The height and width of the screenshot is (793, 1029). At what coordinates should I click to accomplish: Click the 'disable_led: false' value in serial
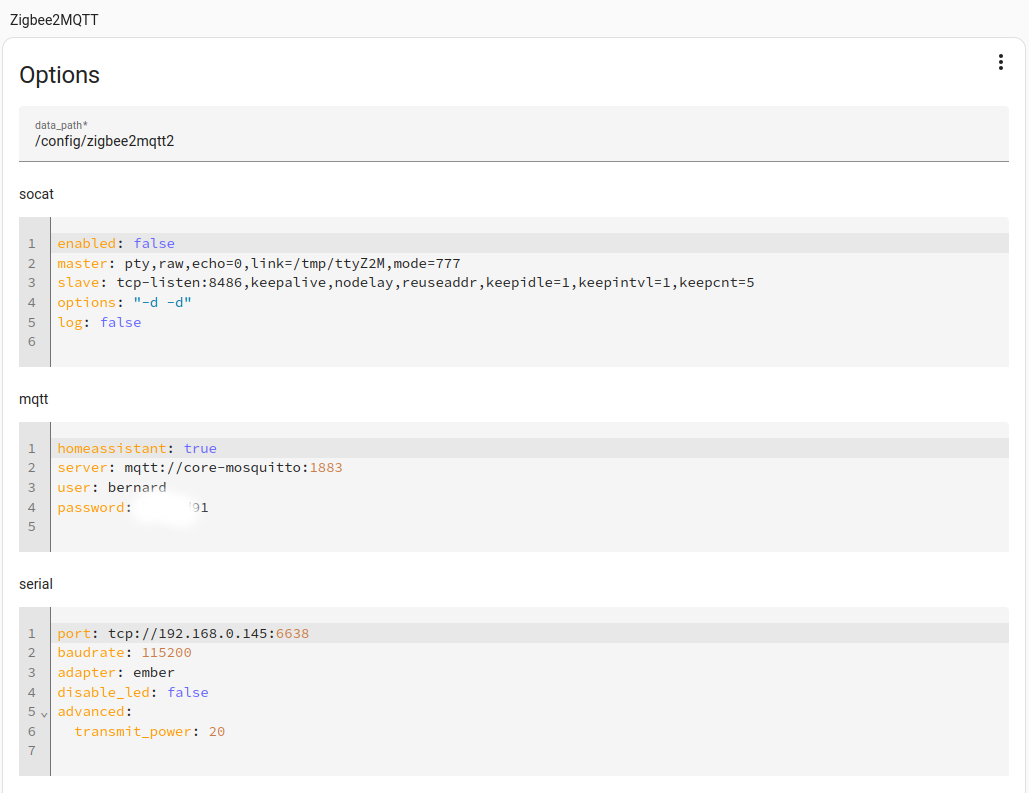pyautogui.click(x=187, y=693)
